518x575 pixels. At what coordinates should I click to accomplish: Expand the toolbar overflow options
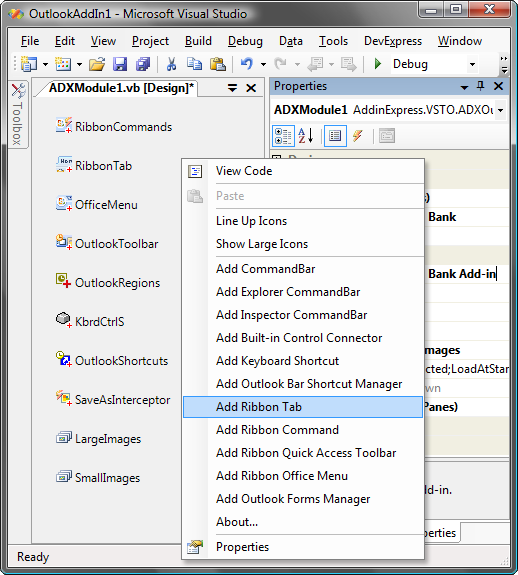coord(504,65)
